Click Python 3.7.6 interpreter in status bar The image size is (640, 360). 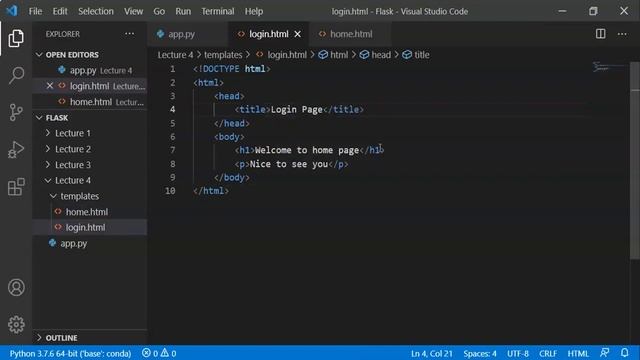[x=70, y=353]
